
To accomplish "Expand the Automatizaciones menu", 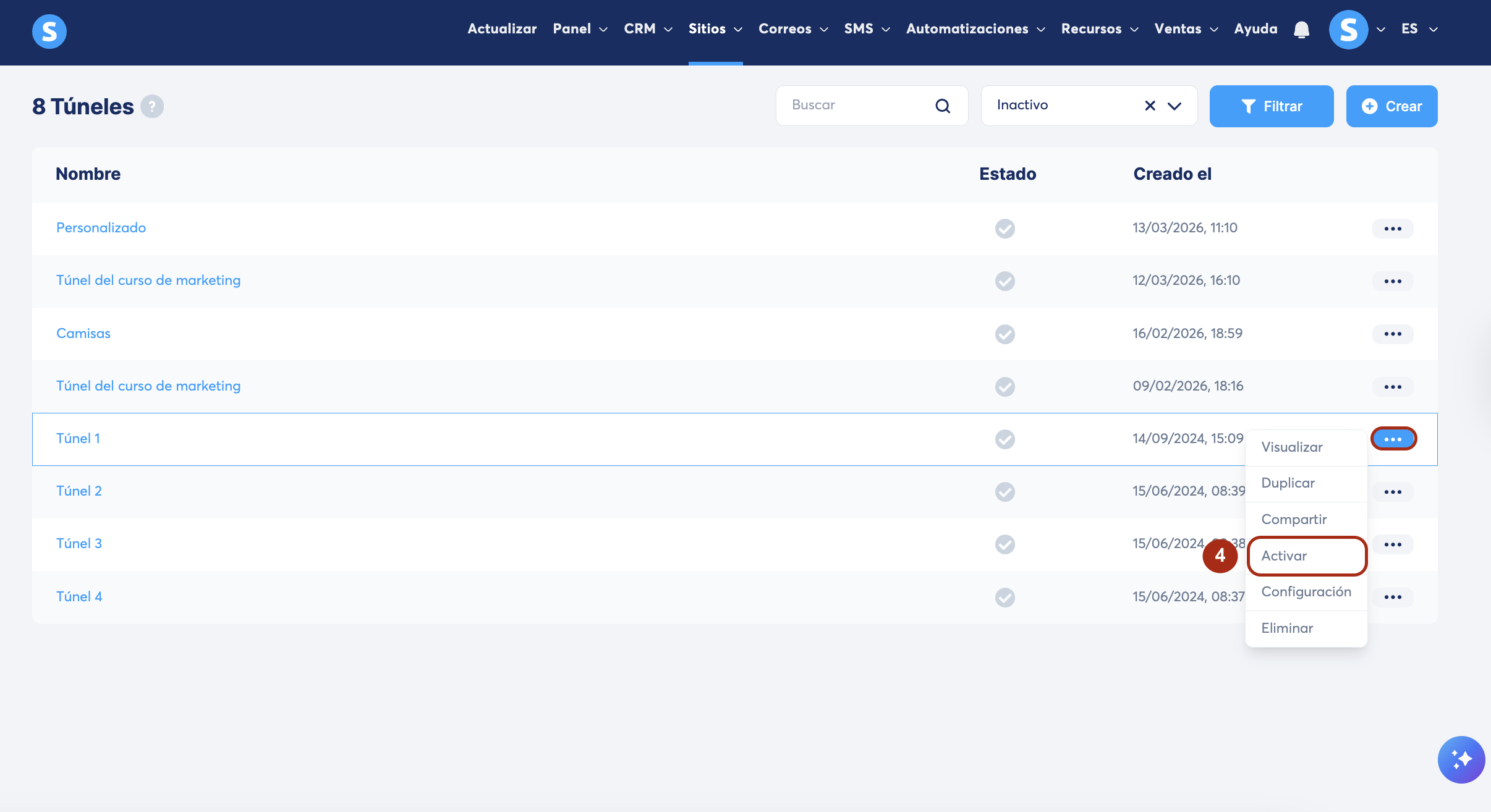I will point(975,29).
